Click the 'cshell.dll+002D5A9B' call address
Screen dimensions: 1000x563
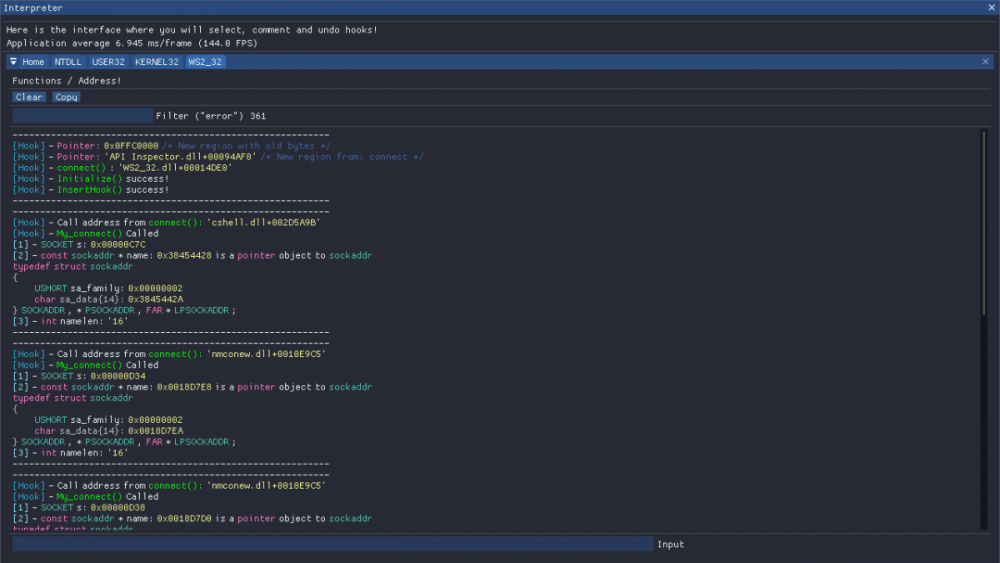(262, 223)
